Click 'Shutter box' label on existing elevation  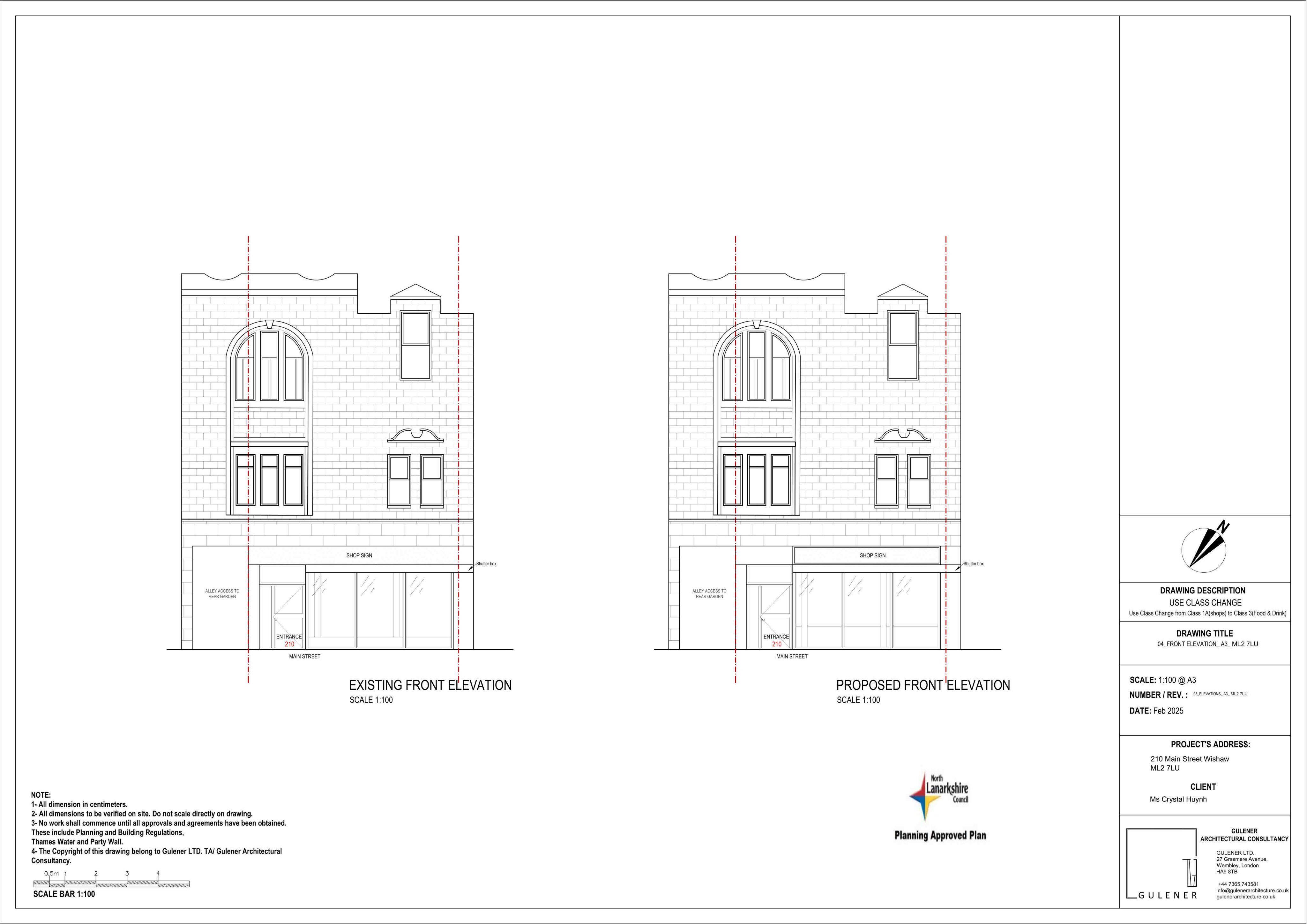pos(486,564)
